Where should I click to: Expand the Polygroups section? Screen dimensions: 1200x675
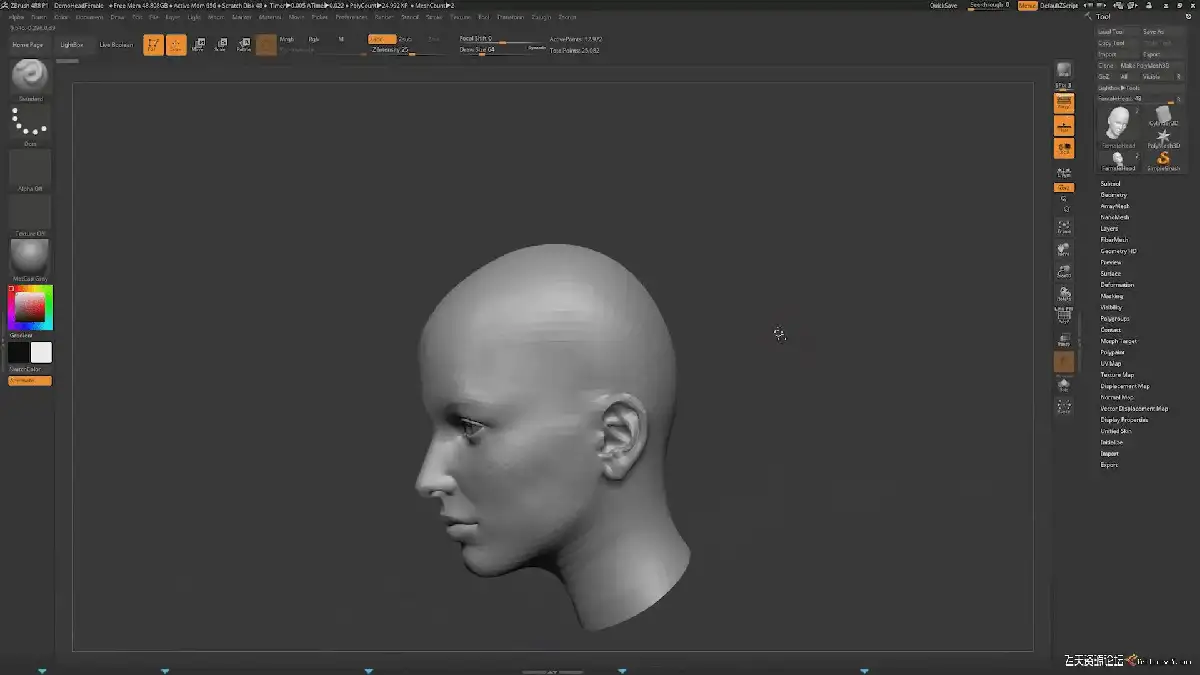pyautogui.click(x=1115, y=318)
